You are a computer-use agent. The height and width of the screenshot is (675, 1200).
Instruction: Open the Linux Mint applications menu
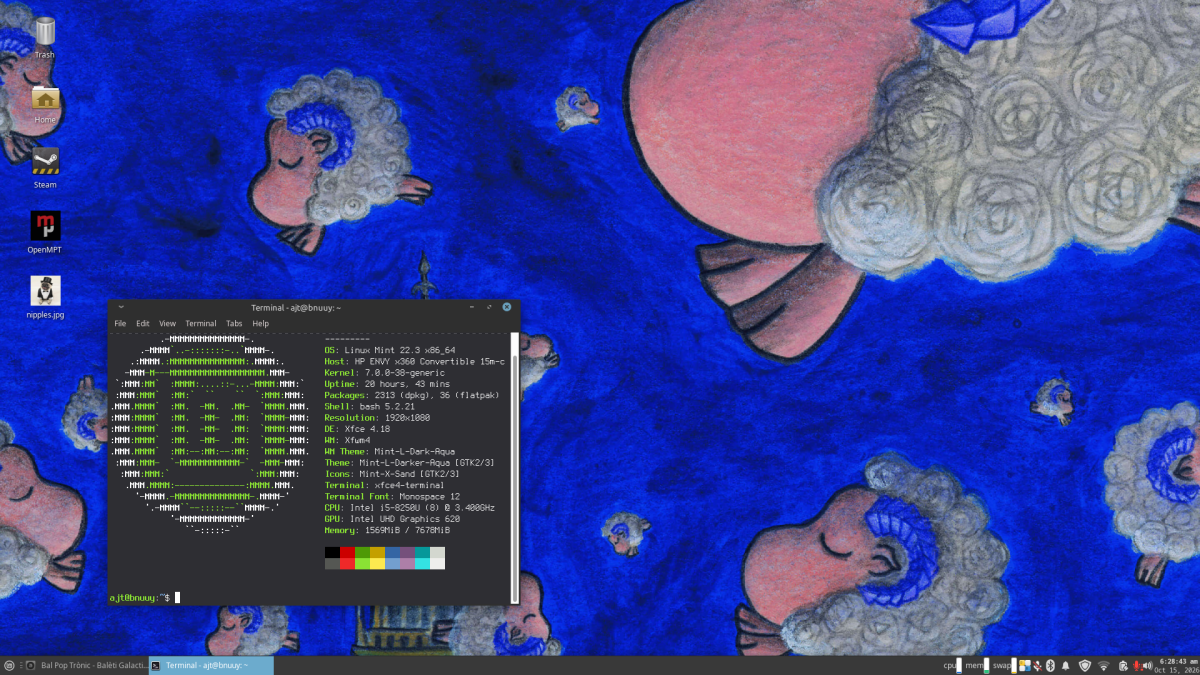pyautogui.click(x=8, y=665)
